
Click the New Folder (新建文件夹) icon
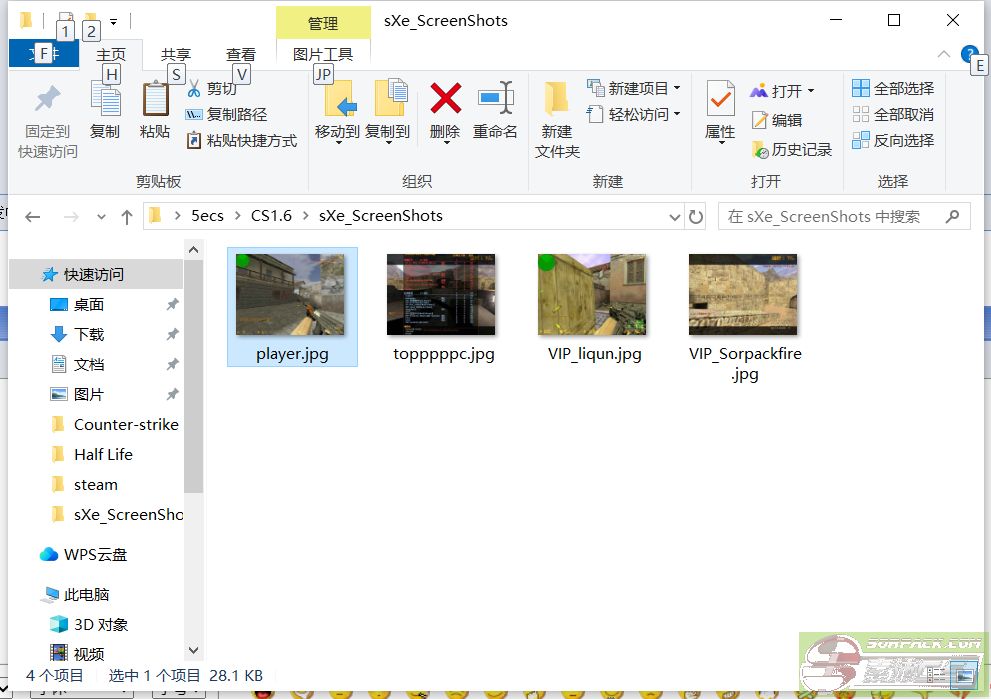(557, 100)
